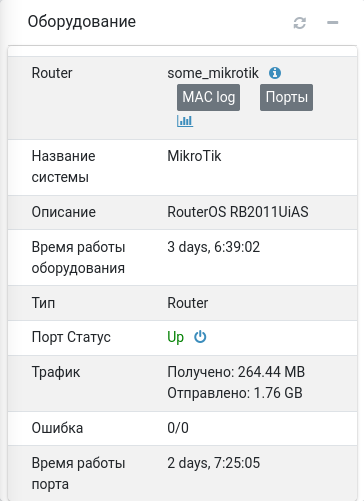Click the blue power icon beside Up
The image size is (364, 501).
[200, 337]
